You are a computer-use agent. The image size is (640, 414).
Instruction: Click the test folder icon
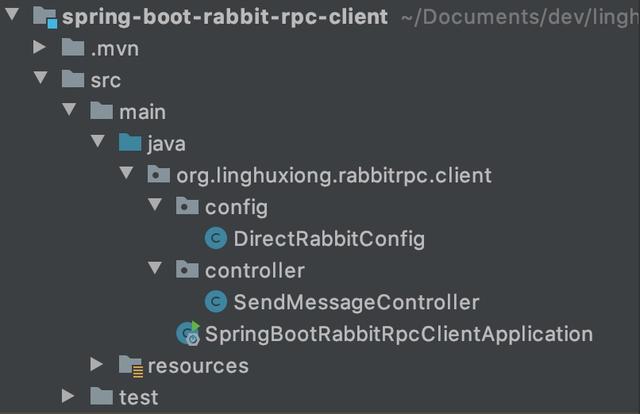click(x=102, y=396)
